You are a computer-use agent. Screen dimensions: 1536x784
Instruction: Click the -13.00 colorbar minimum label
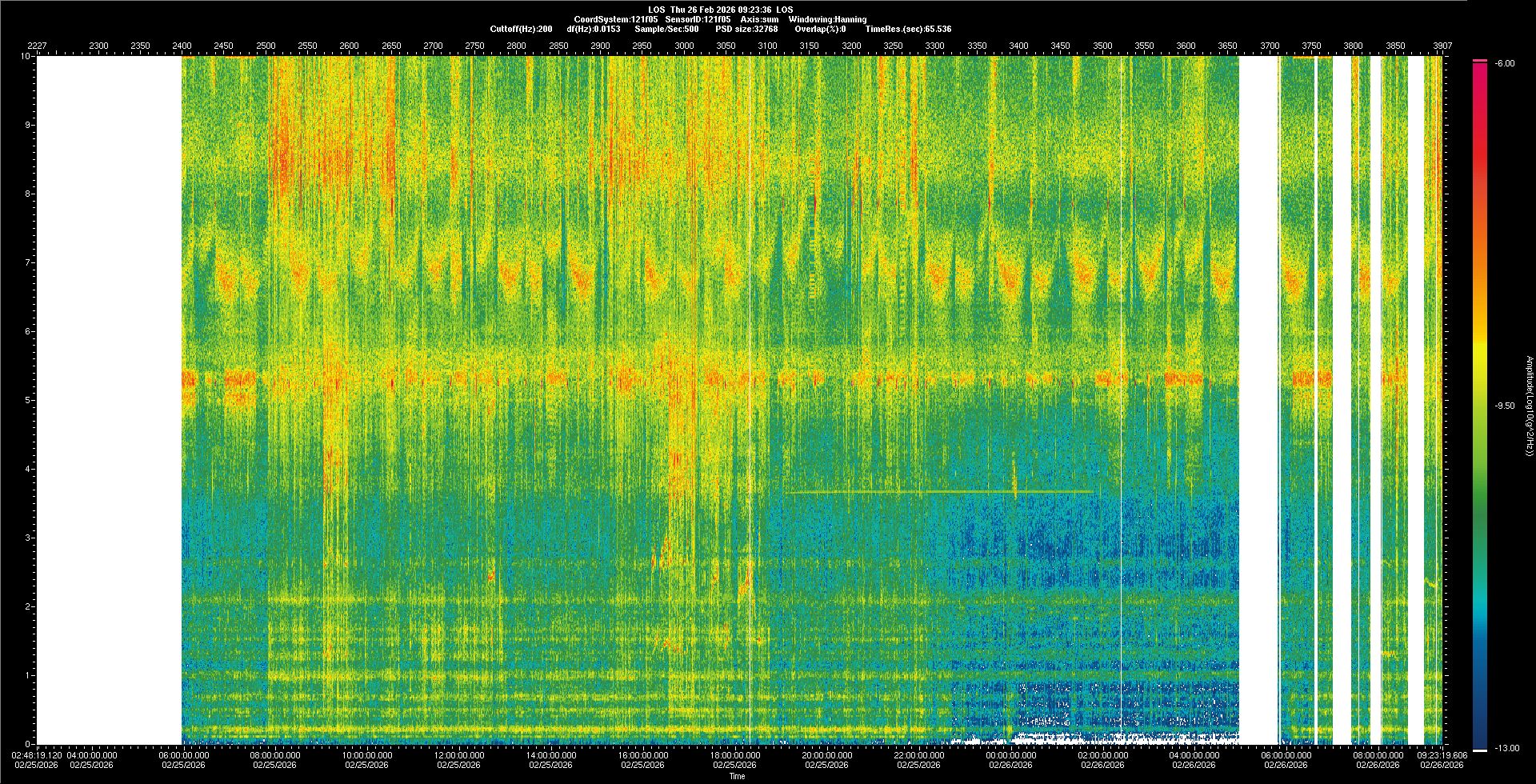1507,749
